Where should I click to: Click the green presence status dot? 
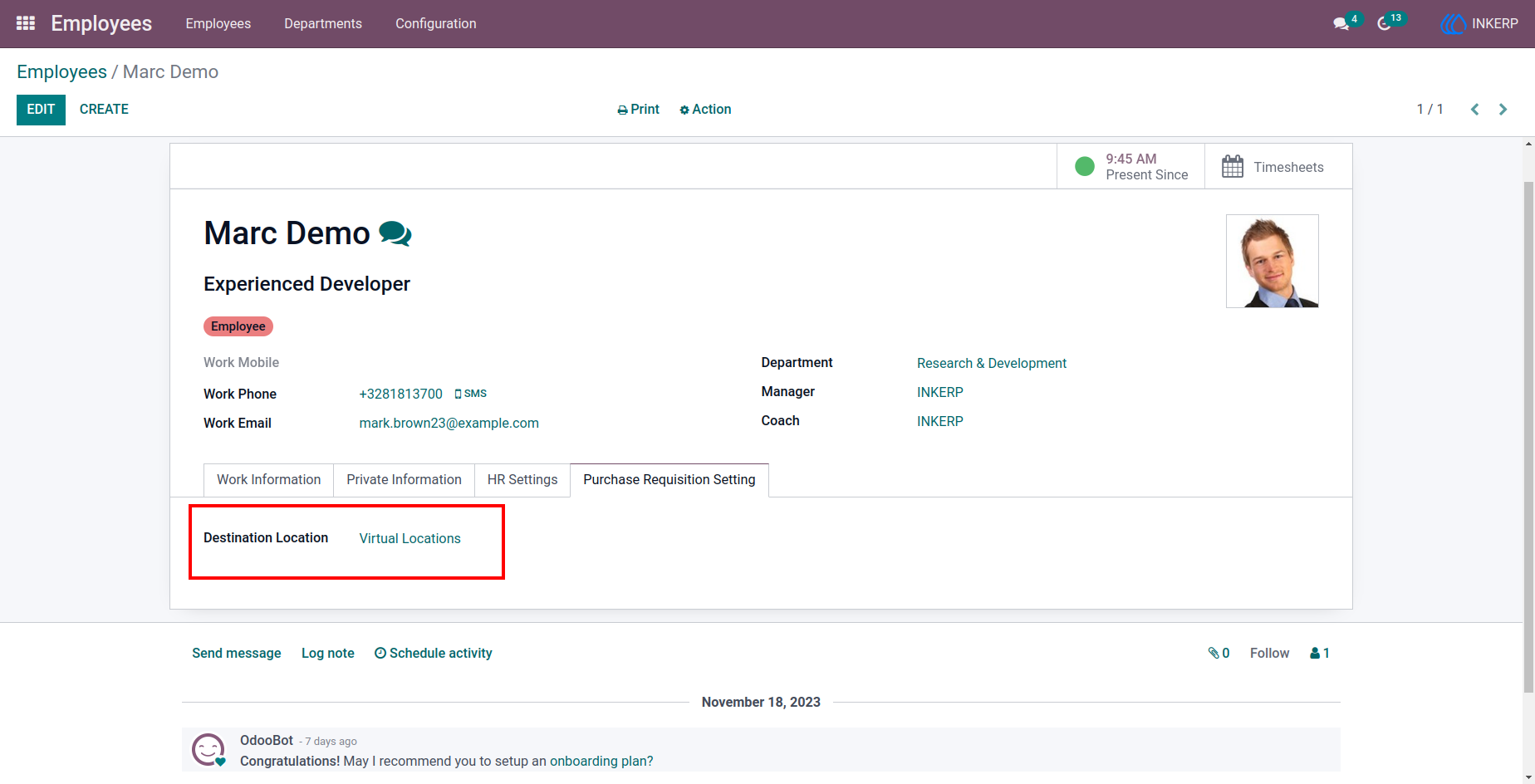(x=1085, y=166)
